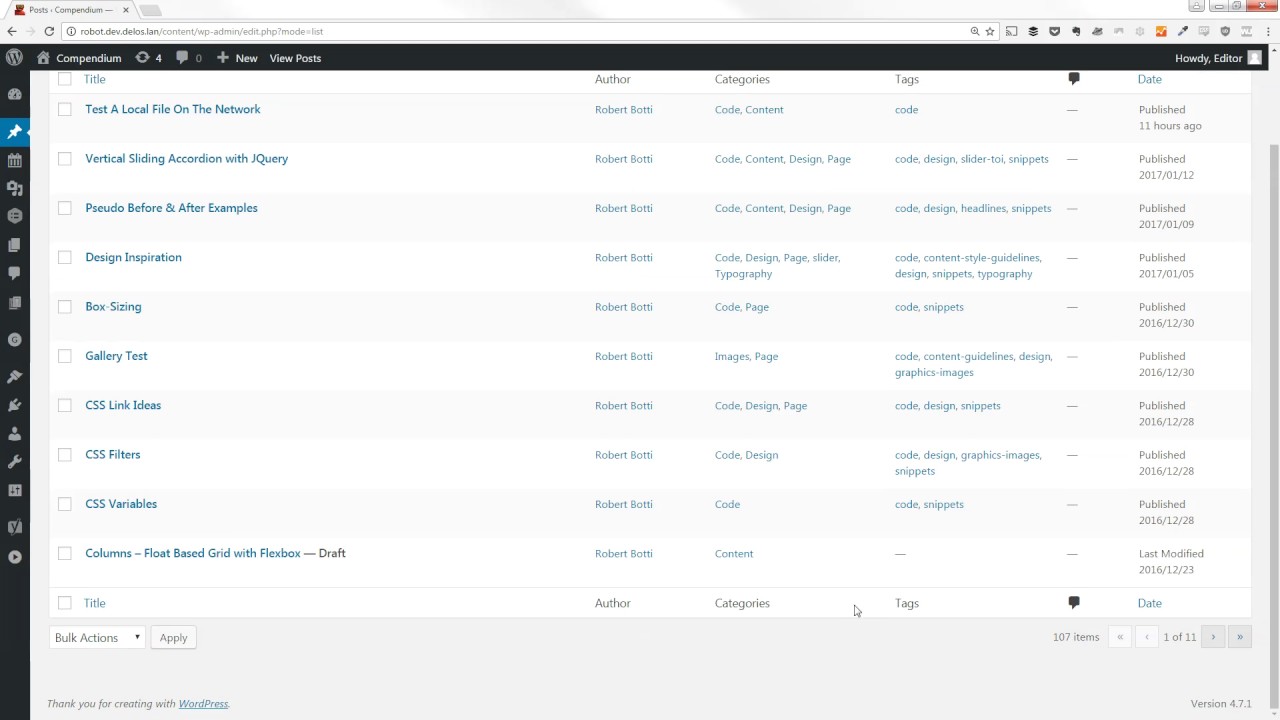
Task: Bookmark this page with the star icon
Action: coord(990,31)
